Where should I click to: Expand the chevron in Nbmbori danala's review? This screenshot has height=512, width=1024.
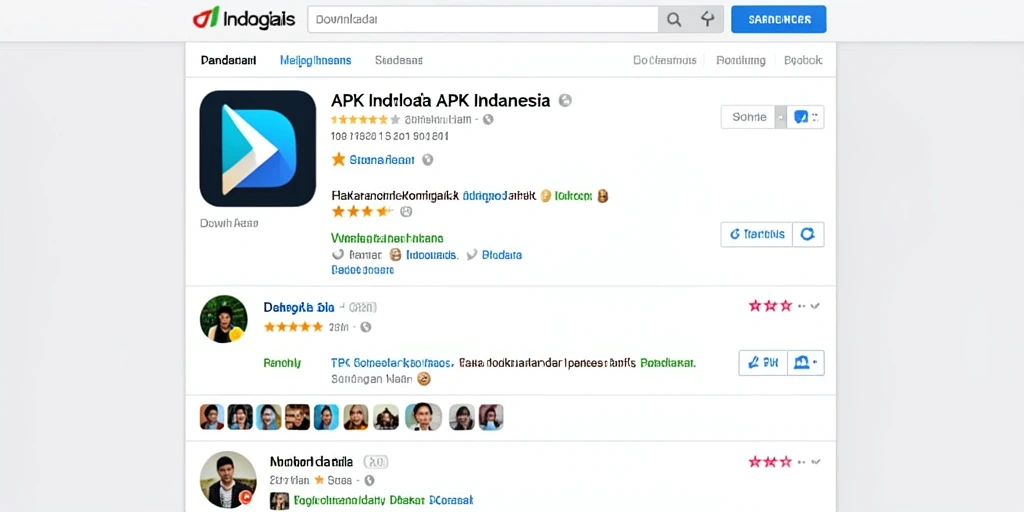pos(814,462)
